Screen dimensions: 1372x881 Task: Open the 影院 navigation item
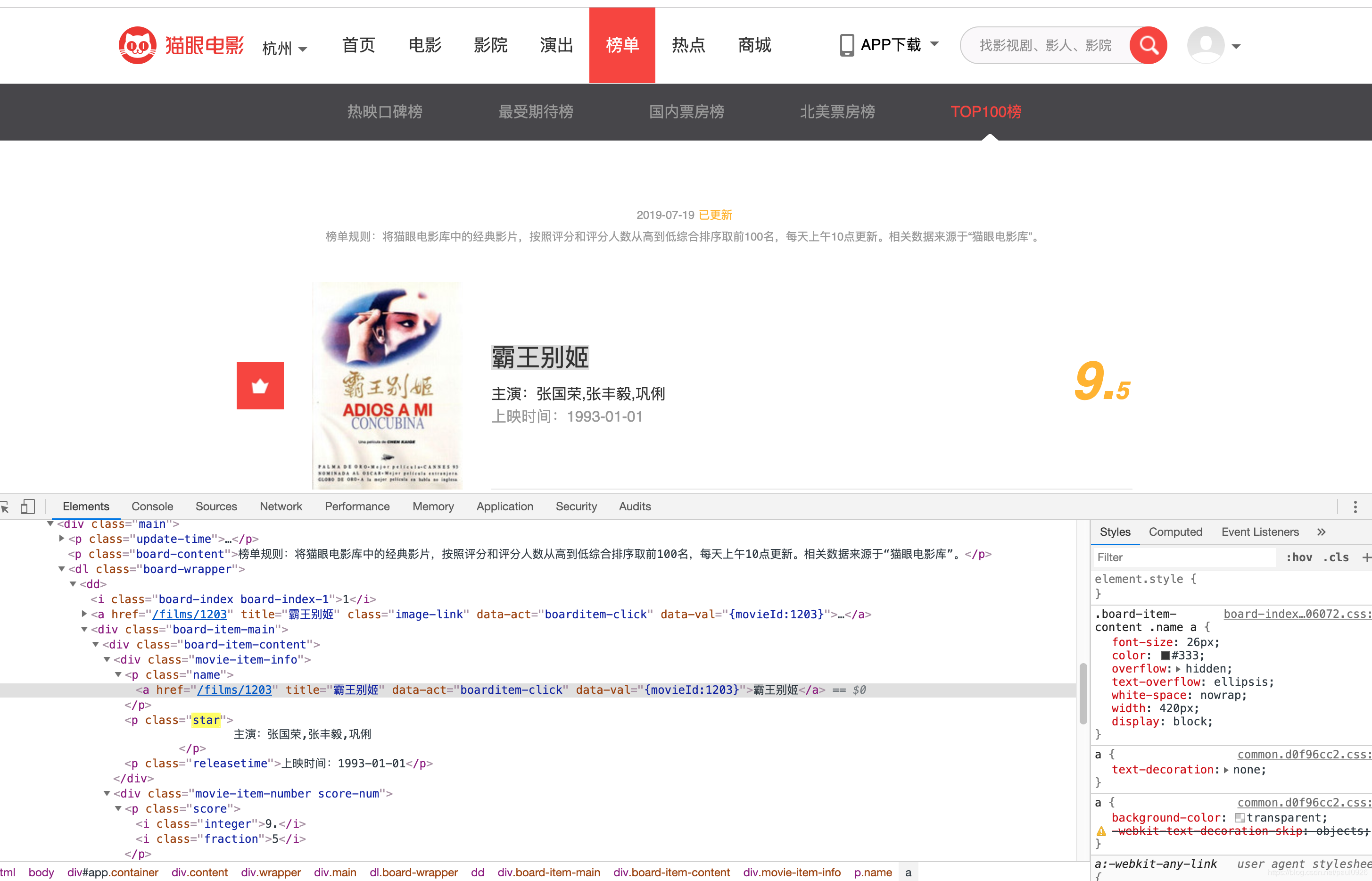click(491, 45)
